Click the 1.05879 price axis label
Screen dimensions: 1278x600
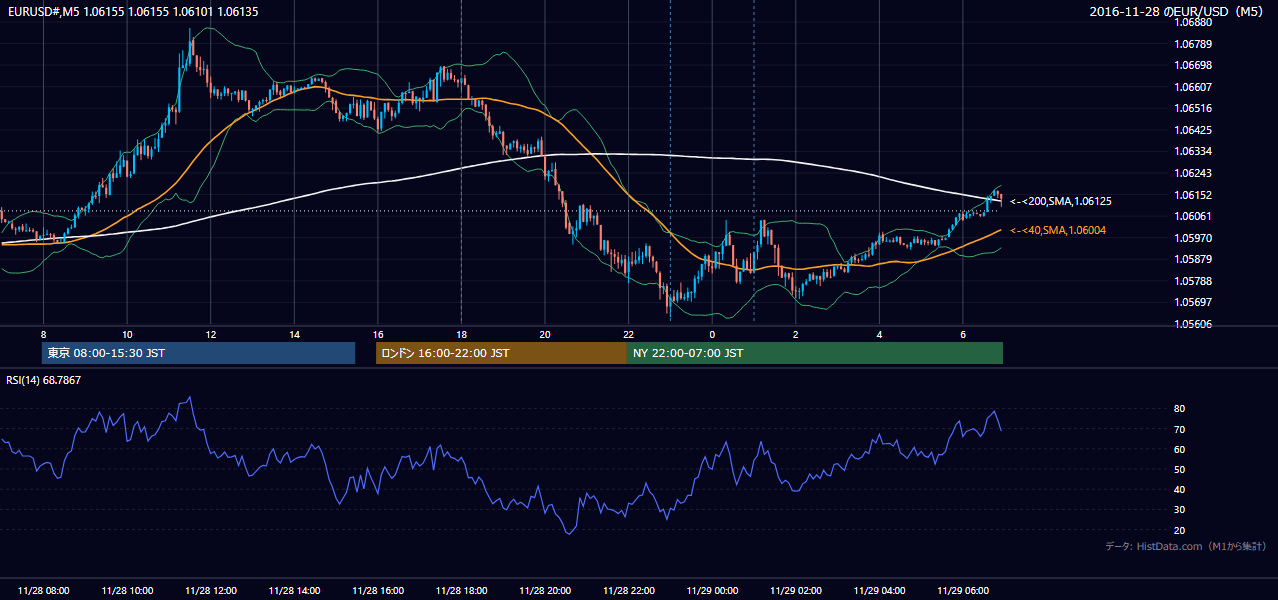(1194, 259)
